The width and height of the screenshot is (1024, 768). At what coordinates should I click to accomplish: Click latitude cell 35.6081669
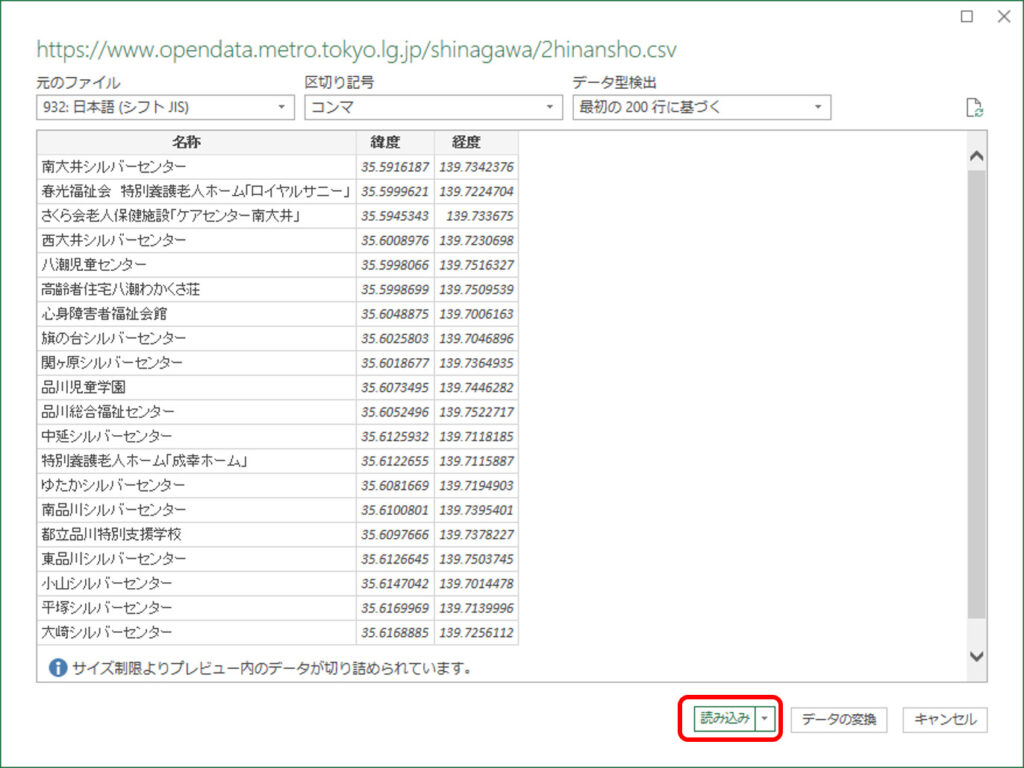point(395,485)
